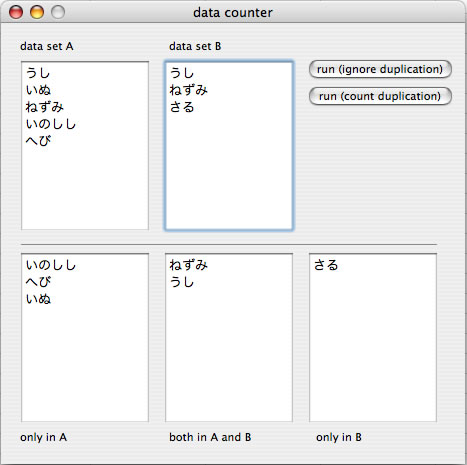Viewport: 467px width, 465px height.
Task: Click the run (ignore duplication) button
Action: (380, 69)
